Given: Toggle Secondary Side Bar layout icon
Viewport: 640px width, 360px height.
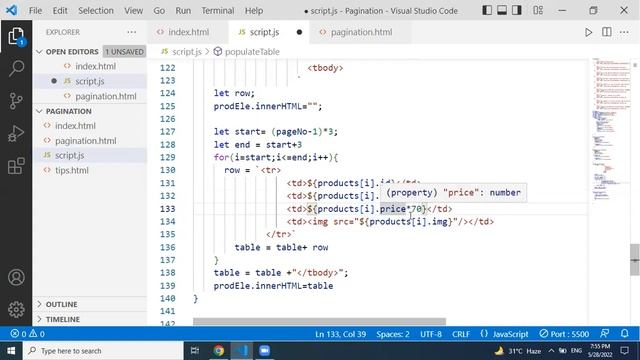Looking at the screenshot, I should click(x=517, y=10).
